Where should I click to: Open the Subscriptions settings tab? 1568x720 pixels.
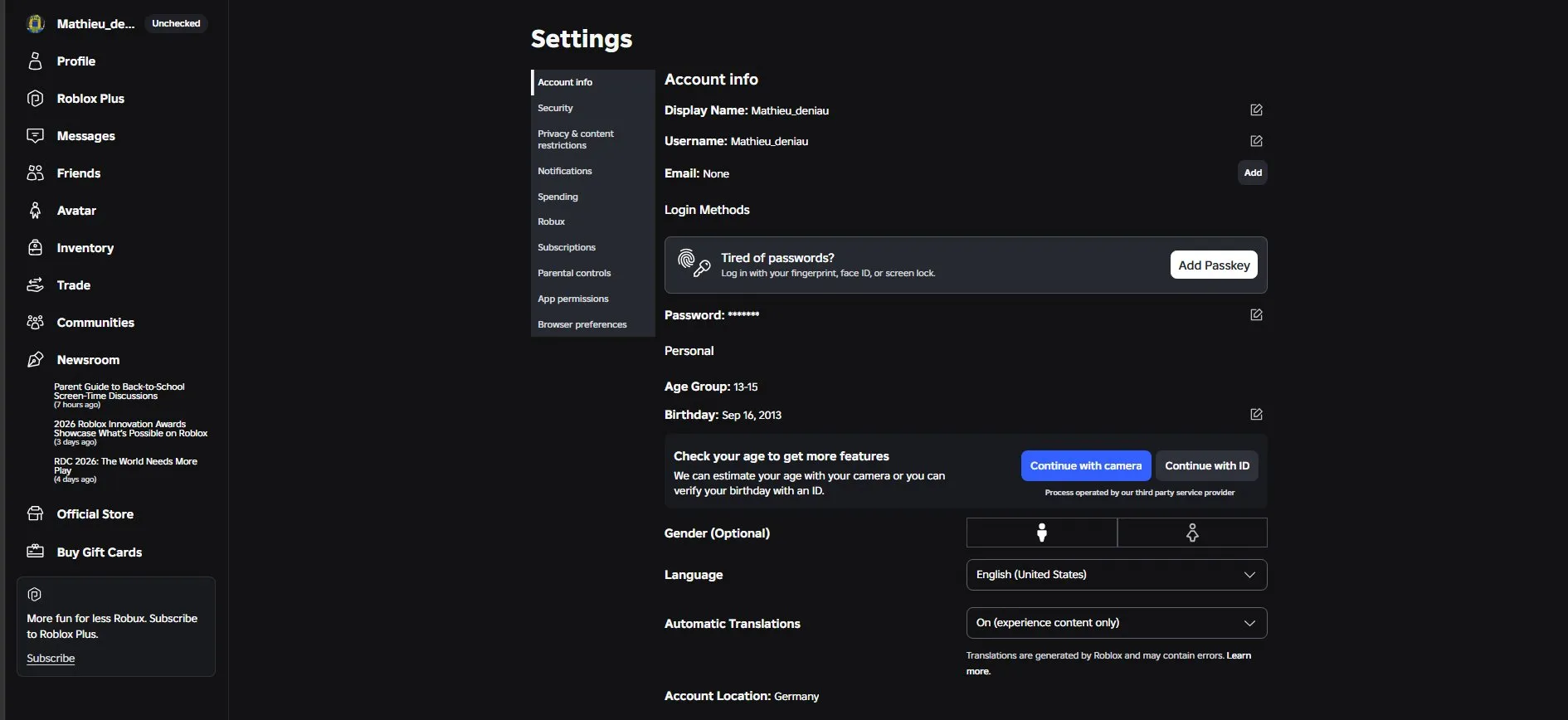pos(593,247)
